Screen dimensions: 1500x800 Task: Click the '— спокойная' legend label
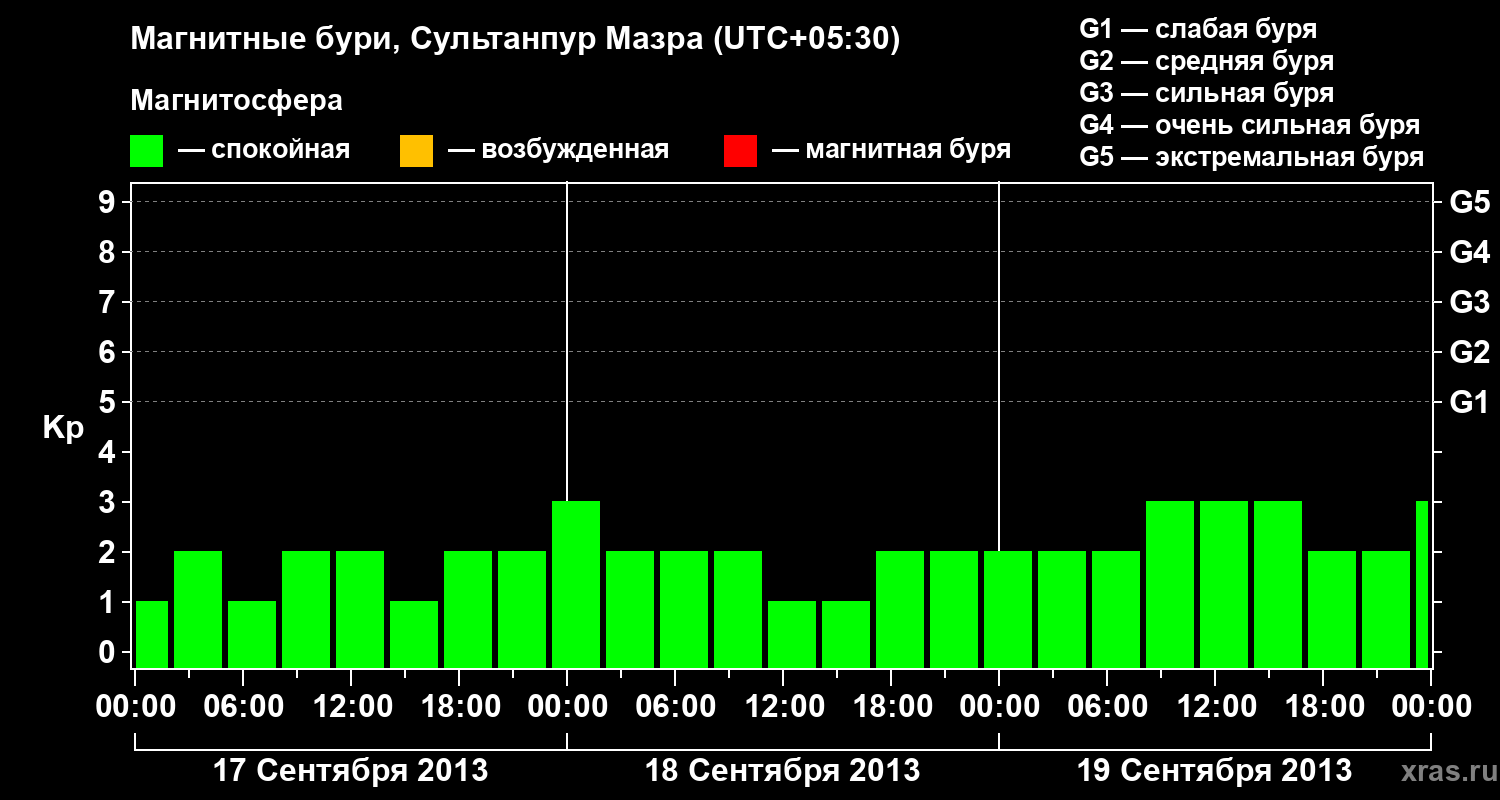[264, 151]
